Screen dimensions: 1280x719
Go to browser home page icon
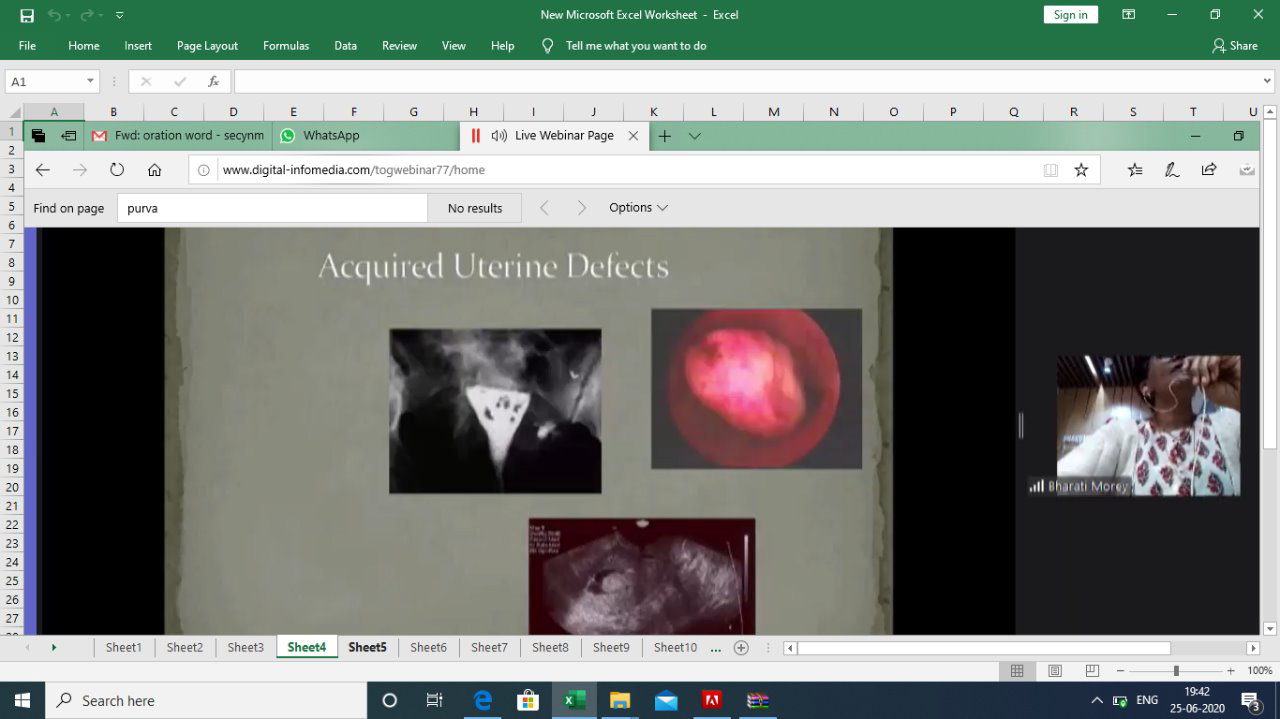(154, 170)
